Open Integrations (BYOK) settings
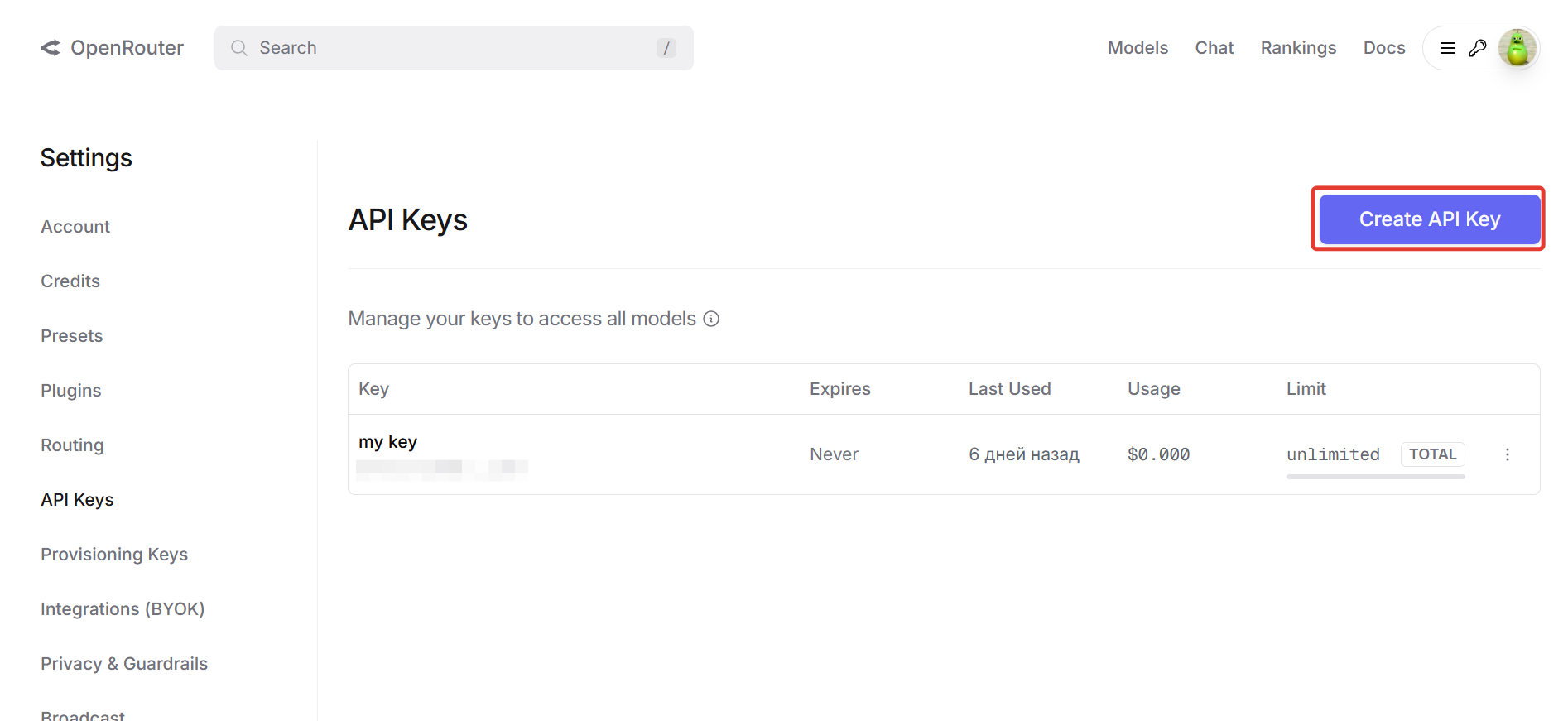The image size is (1568, 721). (123, 609)
